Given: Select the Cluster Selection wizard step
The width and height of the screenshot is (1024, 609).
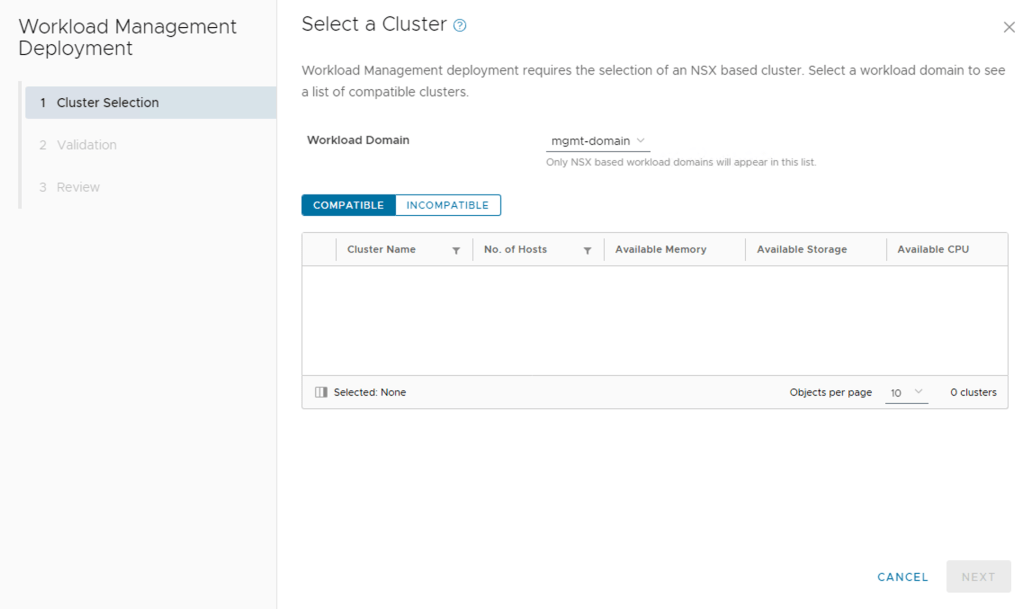Looking at the screenshot, I should [x=108, y=103].
